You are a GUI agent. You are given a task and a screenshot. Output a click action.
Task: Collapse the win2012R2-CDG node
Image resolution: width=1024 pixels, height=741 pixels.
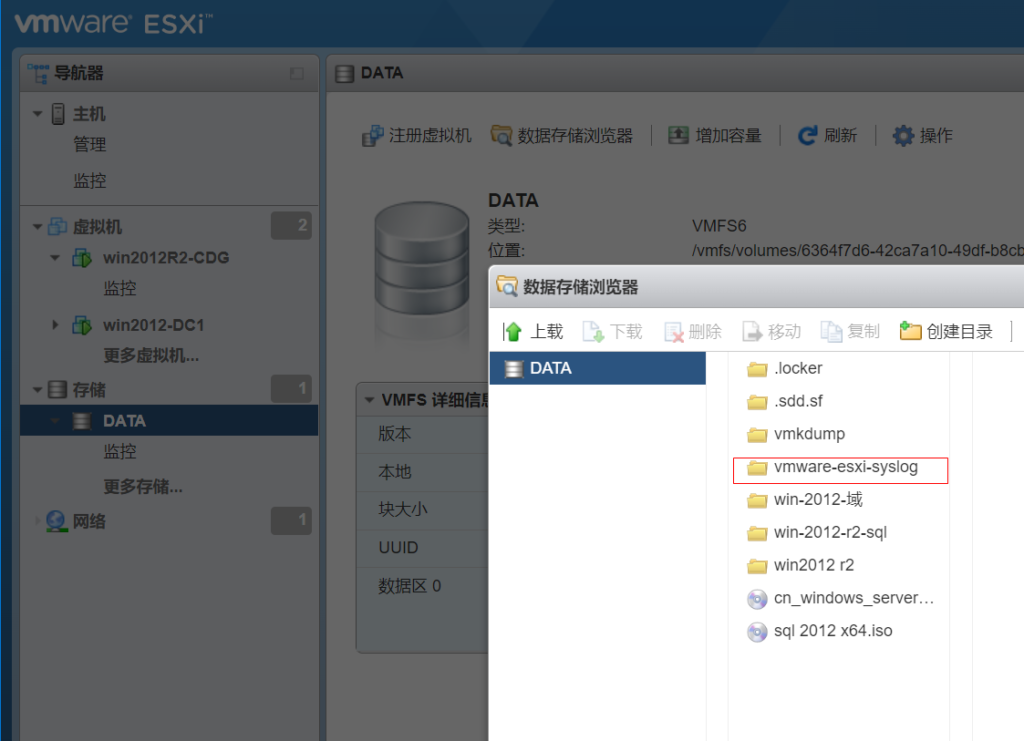coord(55,258)
